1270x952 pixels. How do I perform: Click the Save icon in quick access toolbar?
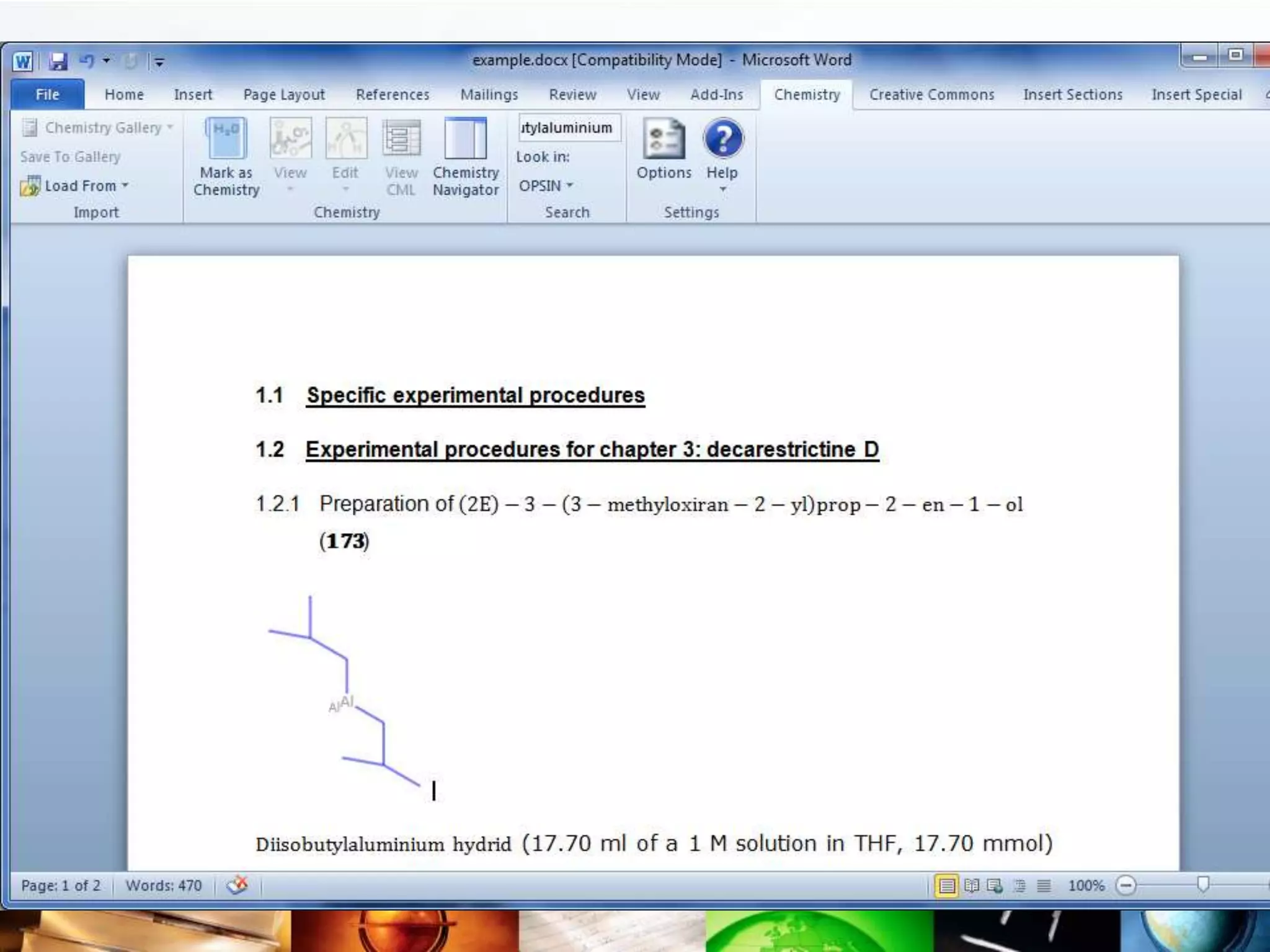click(58, 61)
